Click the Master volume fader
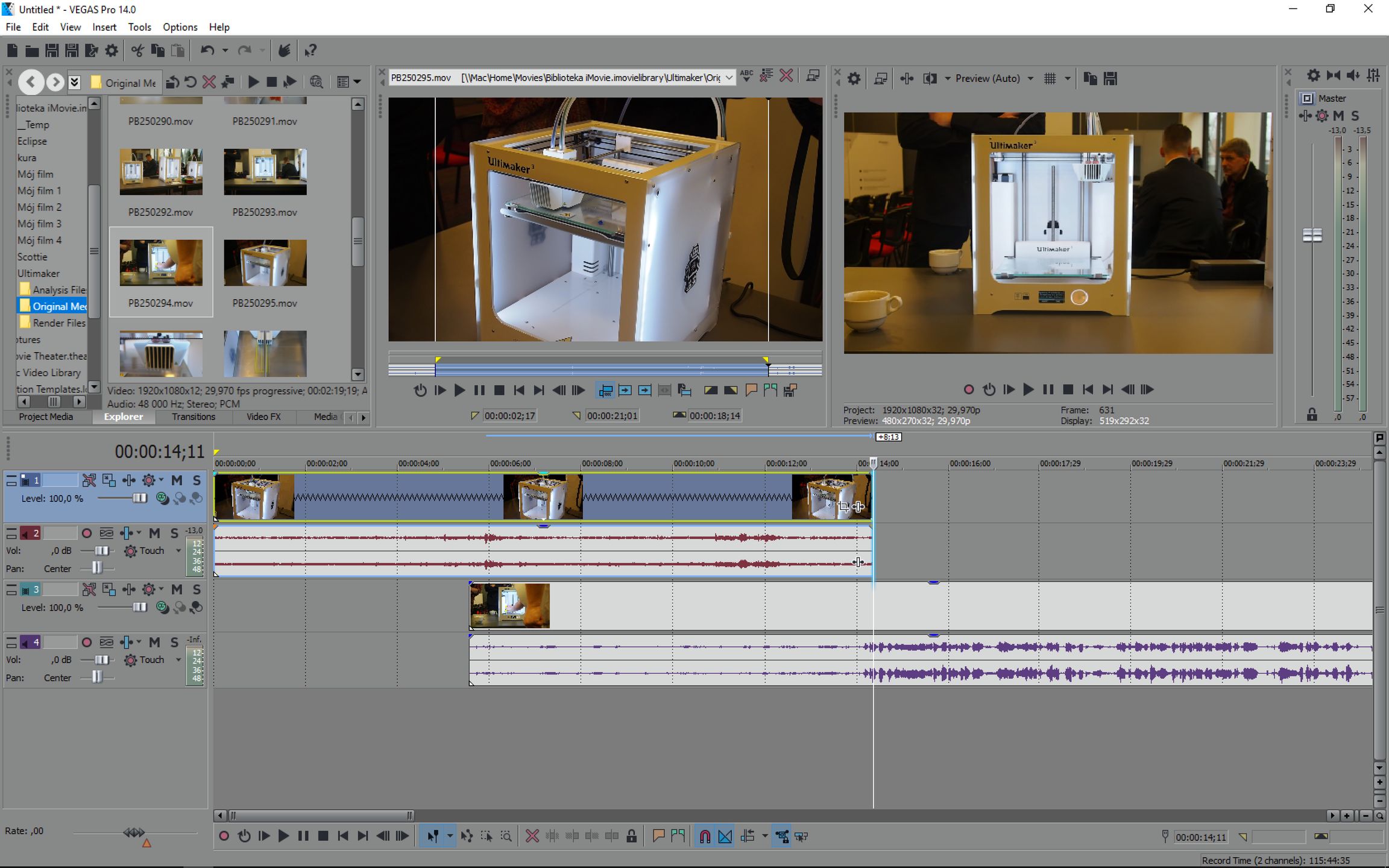Viewport: 1389px width, 868px height. pyautogui.click(x=1312, y=235)
